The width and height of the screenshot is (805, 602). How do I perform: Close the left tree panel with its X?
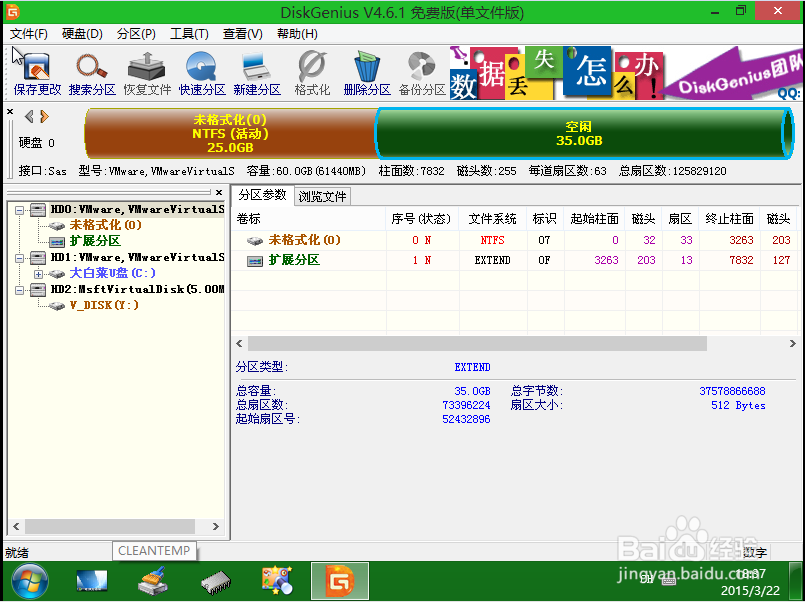tap(219, 192)
